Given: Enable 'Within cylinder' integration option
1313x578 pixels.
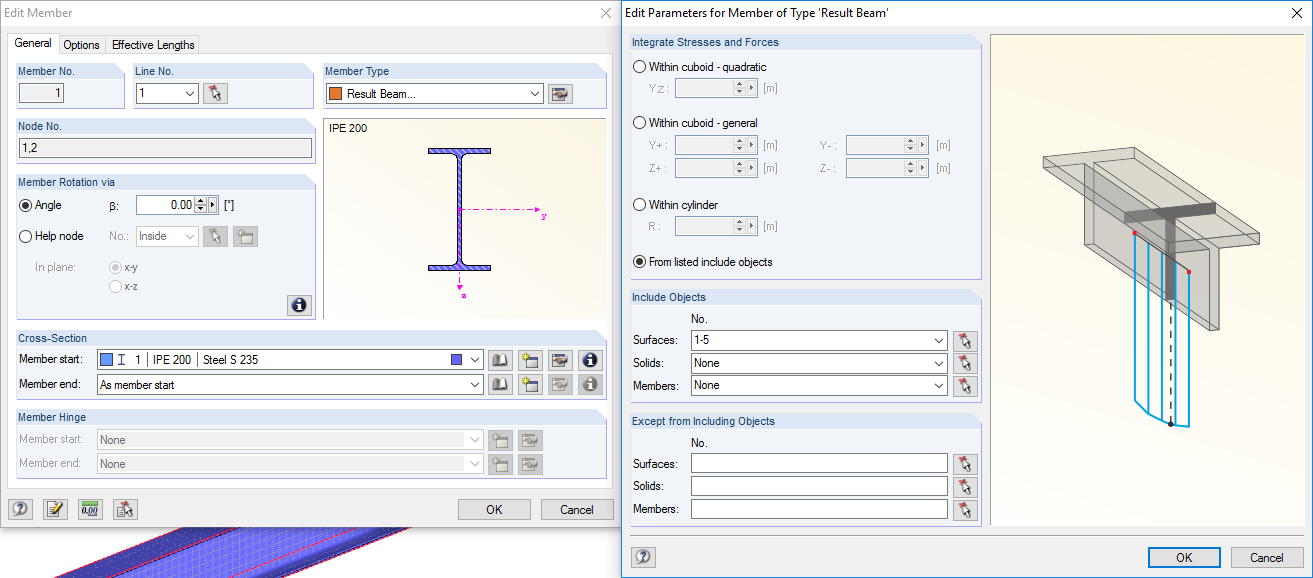Looking at the screenshot, I should (637, 204).
